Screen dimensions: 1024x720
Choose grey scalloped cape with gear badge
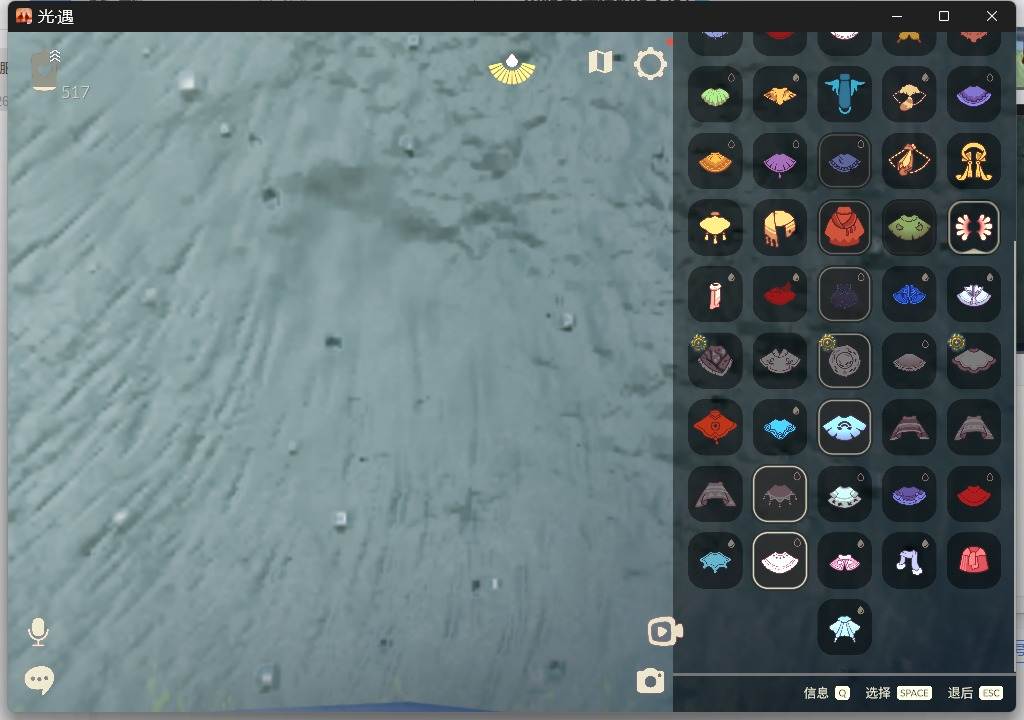[x=973, y=361]
